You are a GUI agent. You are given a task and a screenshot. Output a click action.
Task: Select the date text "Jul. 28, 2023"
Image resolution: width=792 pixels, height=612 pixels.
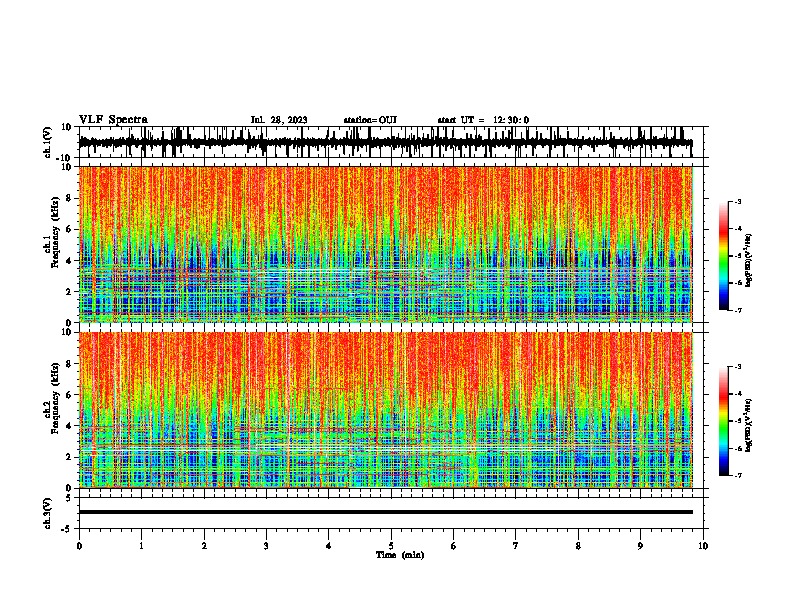click(x=279, y=120)
